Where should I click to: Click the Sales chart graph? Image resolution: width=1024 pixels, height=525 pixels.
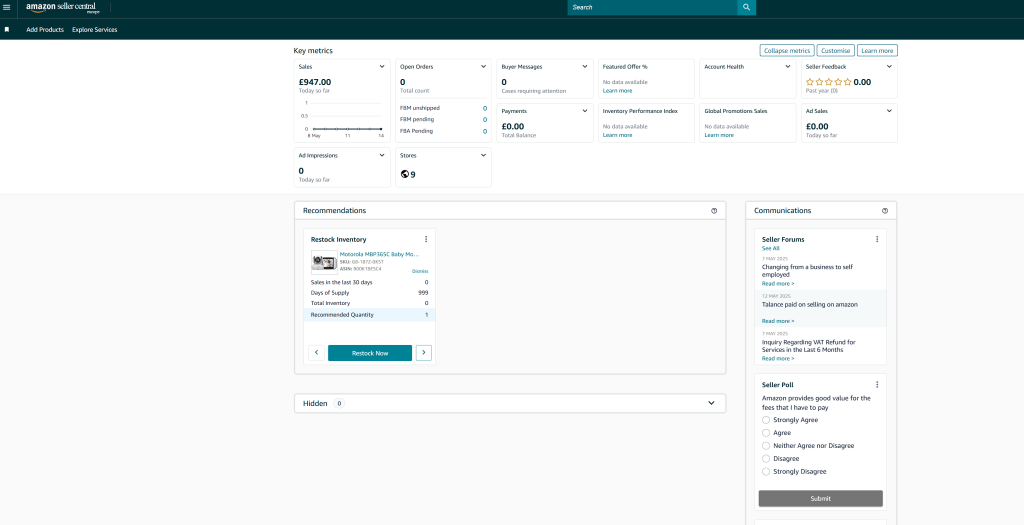tap(342, 119)
